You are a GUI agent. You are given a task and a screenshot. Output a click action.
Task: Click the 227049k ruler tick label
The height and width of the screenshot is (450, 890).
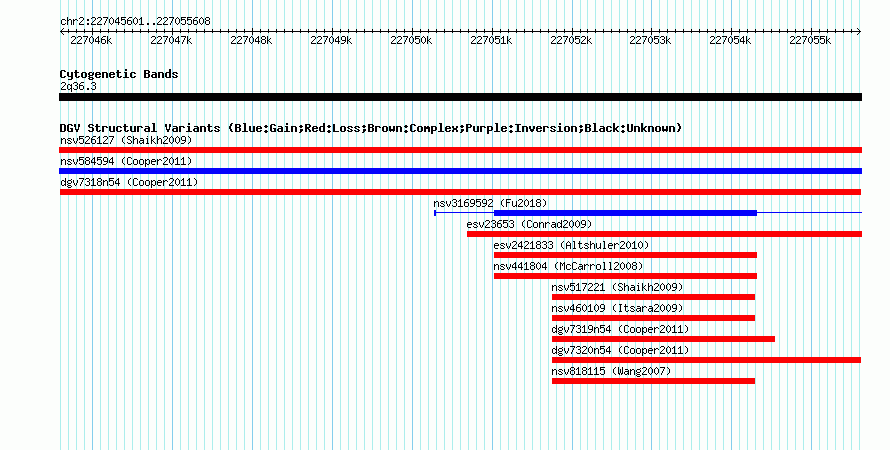tap(331, 40)
